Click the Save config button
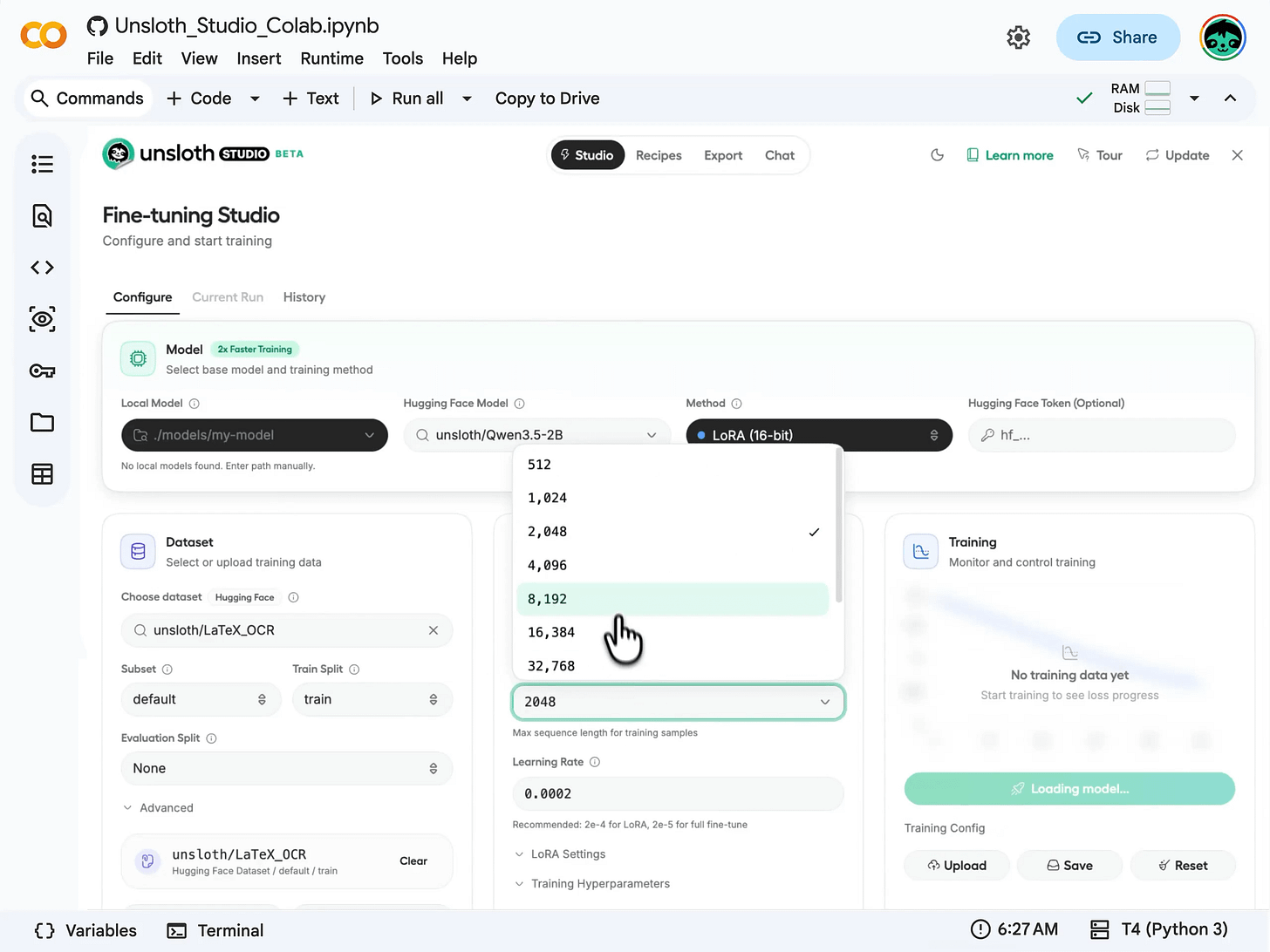 click(1069, 866)
